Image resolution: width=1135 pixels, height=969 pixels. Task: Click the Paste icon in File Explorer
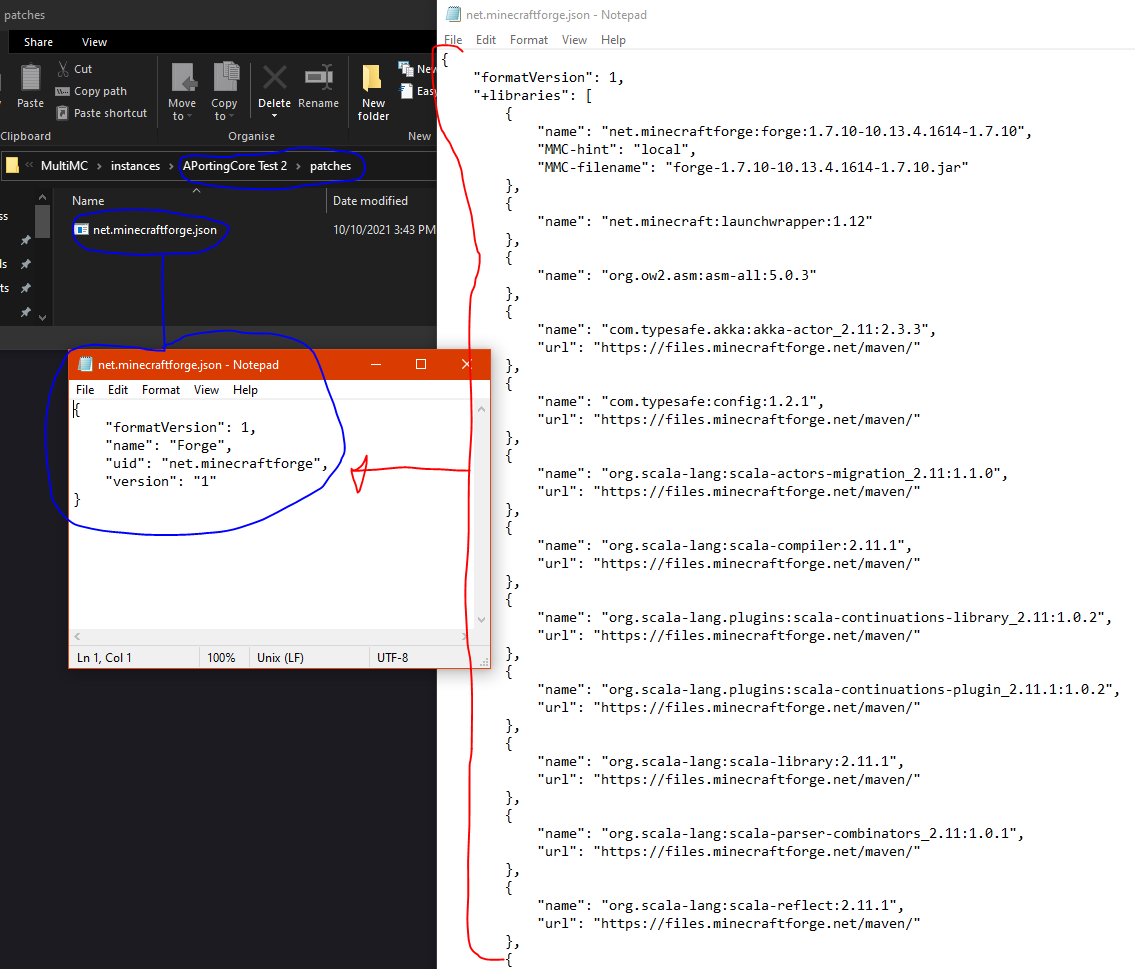coord(30,78)
